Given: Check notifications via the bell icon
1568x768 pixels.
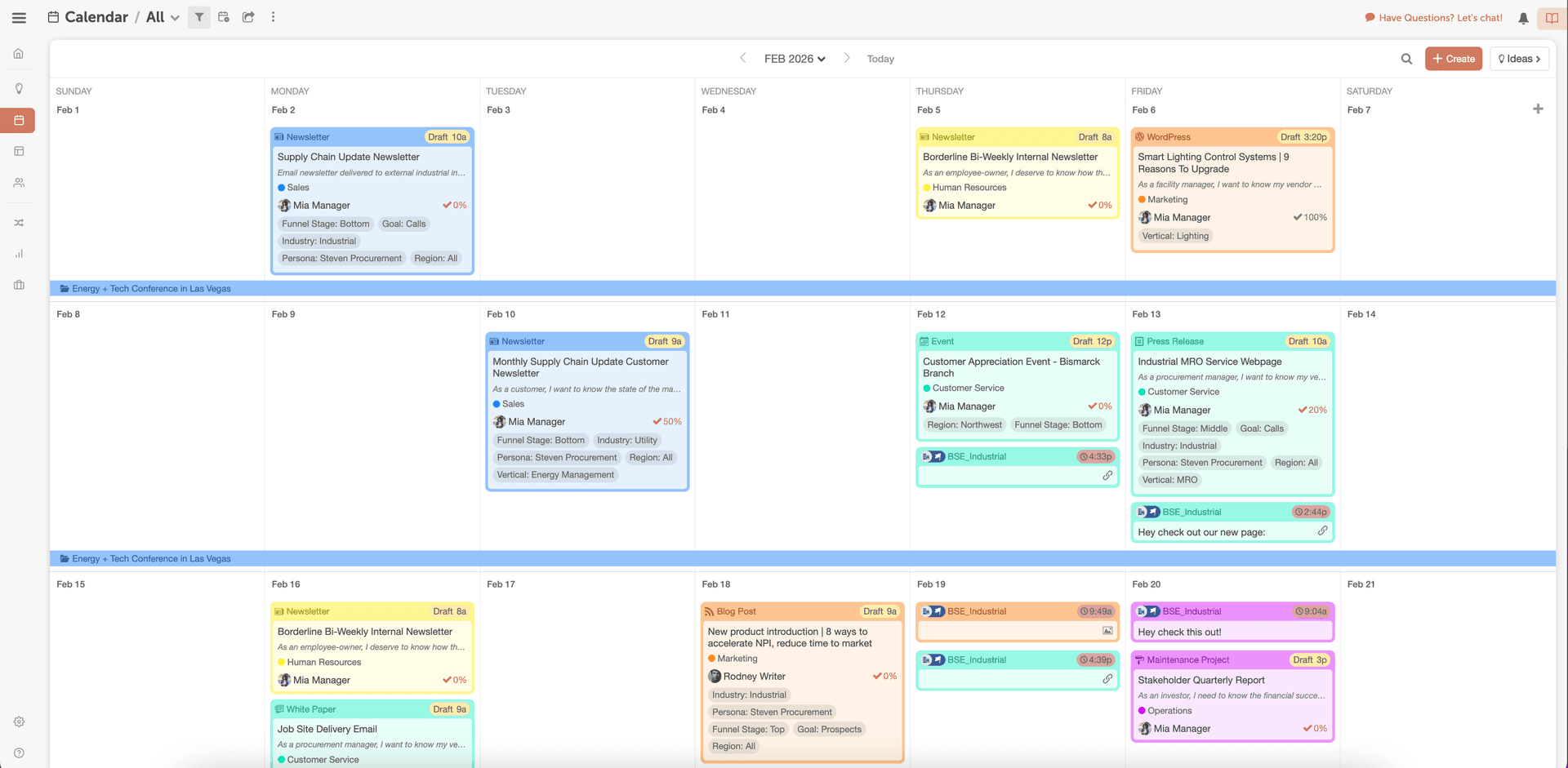Looking at the screenshot, I should point(1522,17).
